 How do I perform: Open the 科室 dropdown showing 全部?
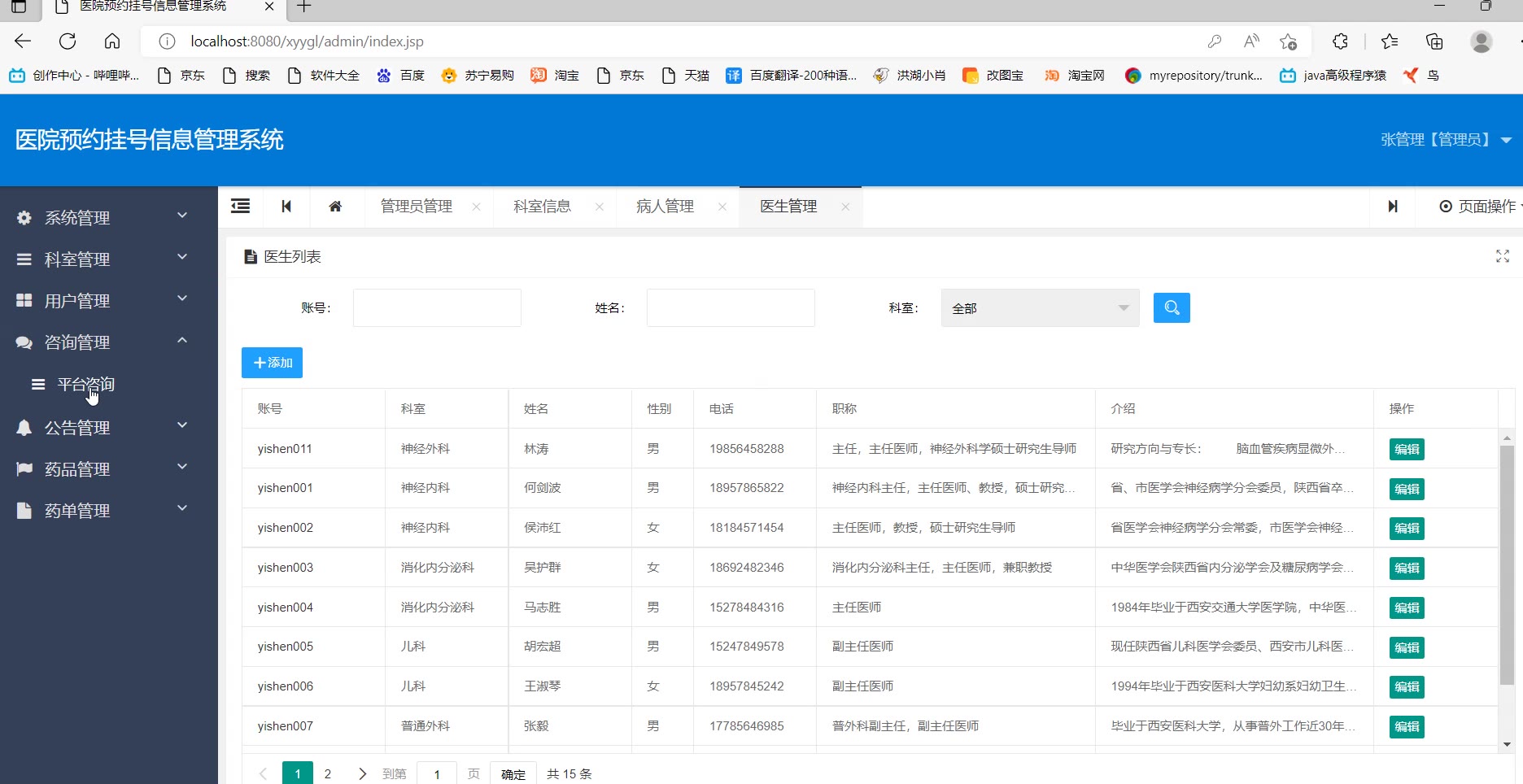point(1040,307)
